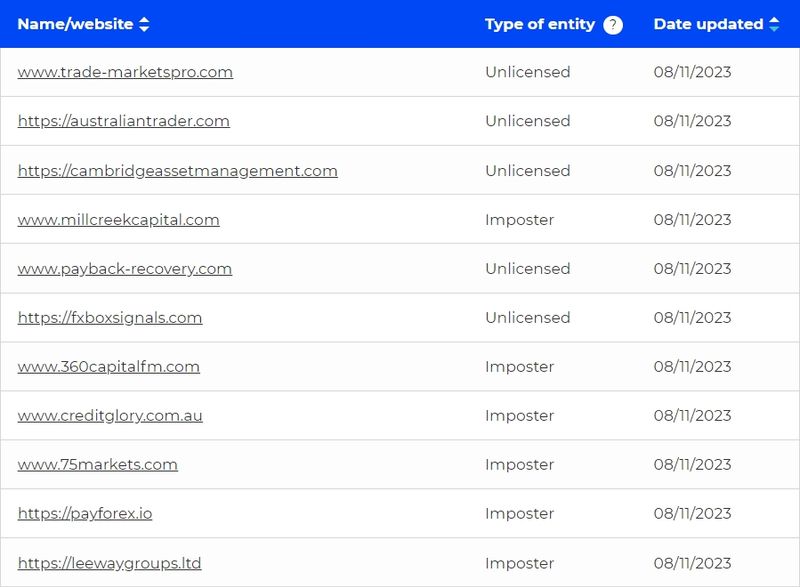Sort by Date updated using the sort arrows

[x=774, y=24]
